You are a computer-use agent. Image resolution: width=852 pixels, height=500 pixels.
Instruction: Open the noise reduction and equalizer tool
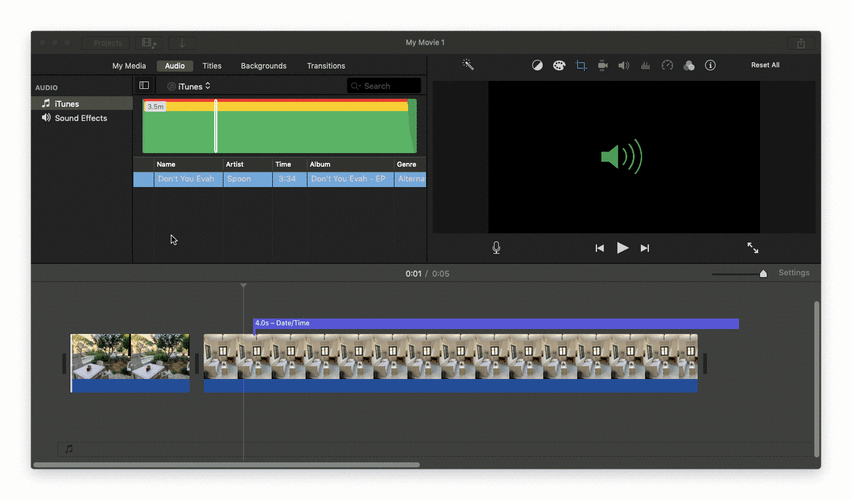click(x=645, y=65)
